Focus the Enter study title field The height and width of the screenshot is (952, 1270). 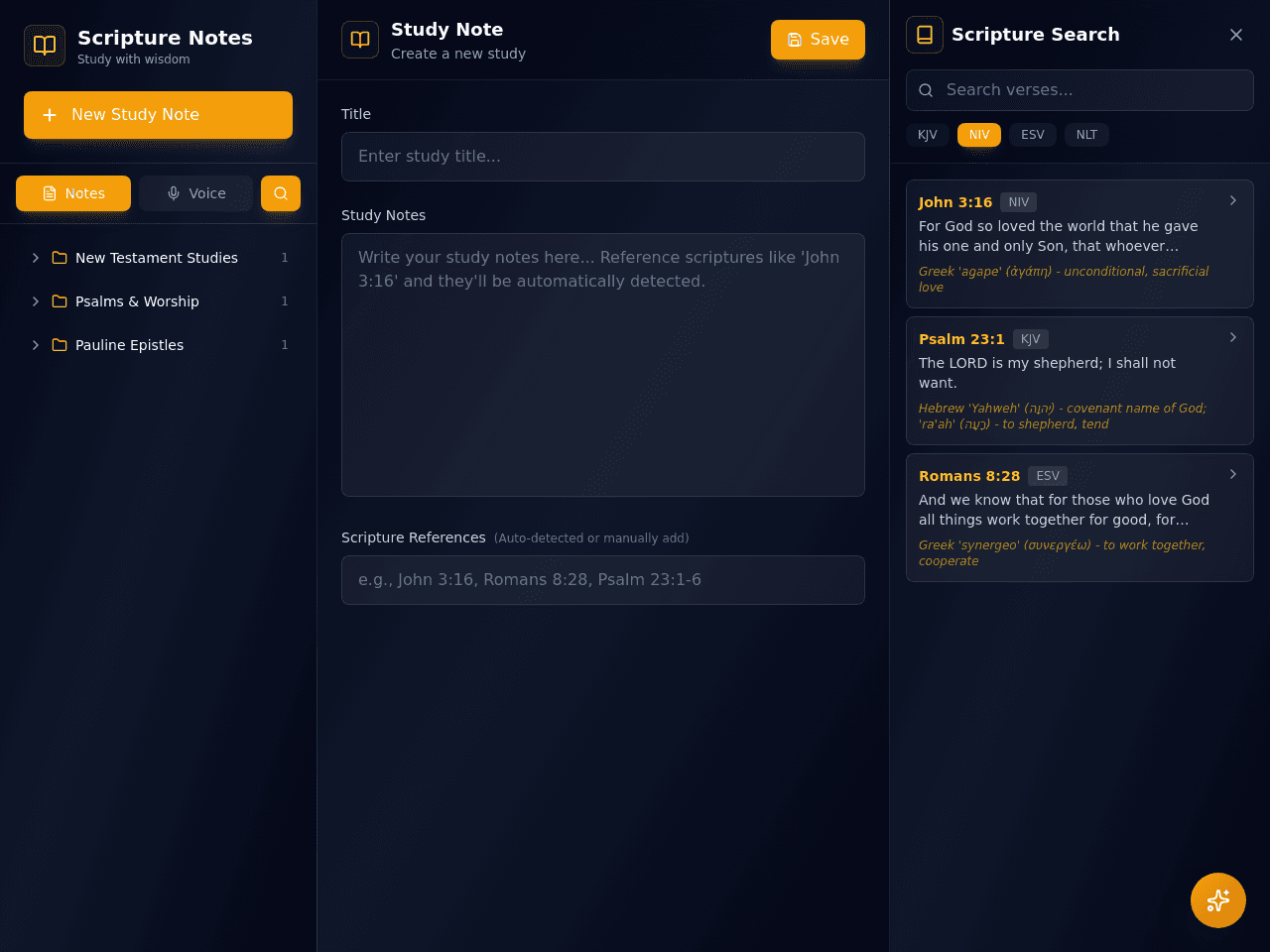603,157
